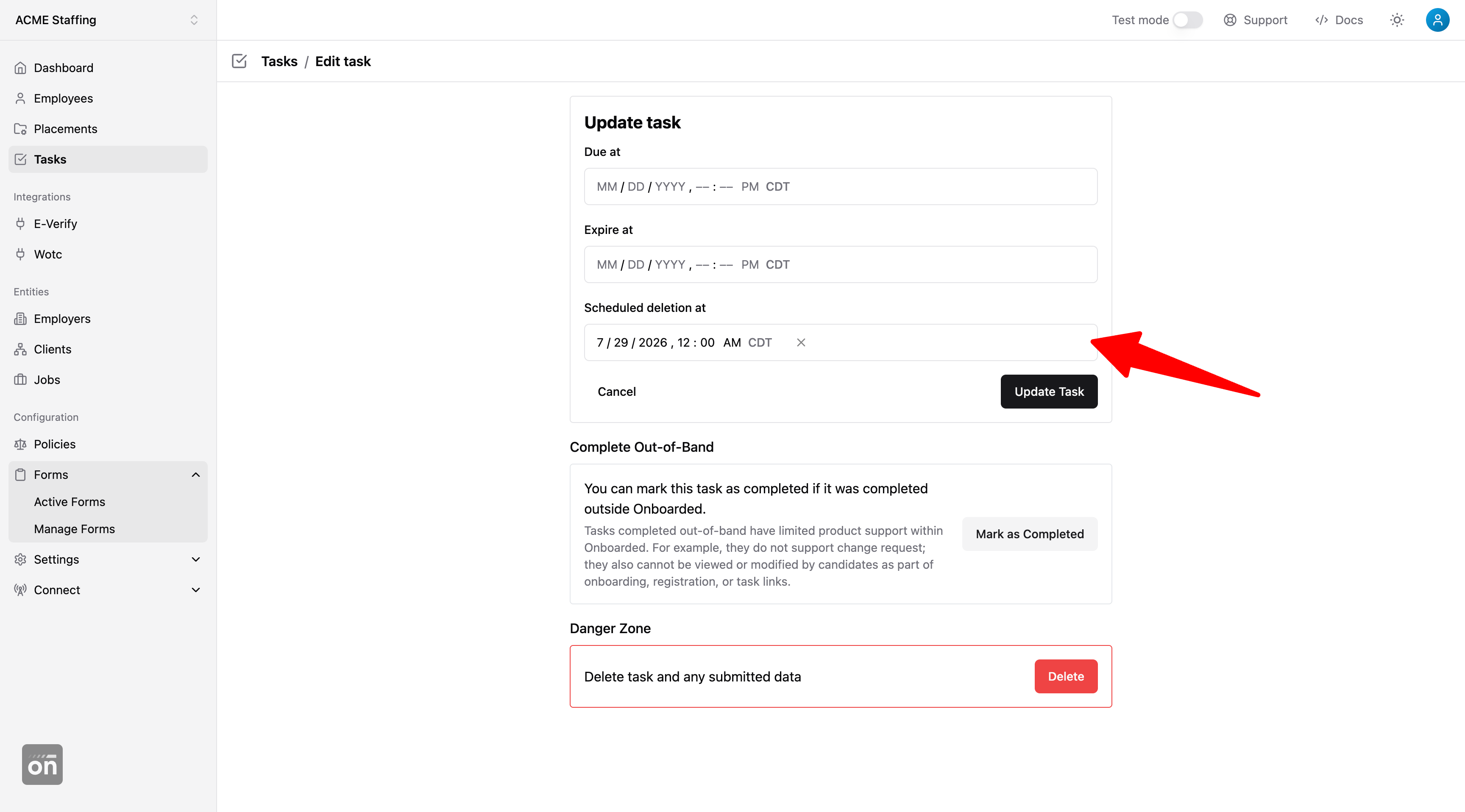Screen dimensions: 1465x812
Task: Click Mark as Completed
Action: click(1029, 534)
